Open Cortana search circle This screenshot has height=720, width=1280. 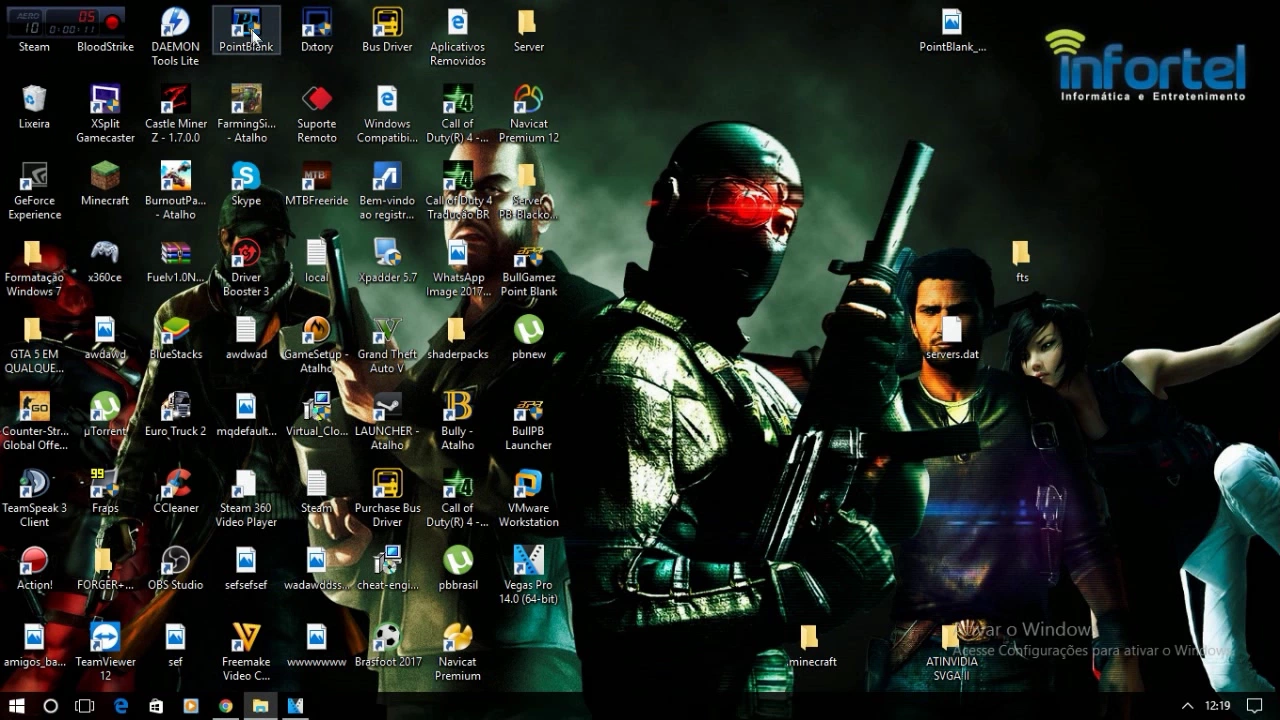click(x=51, y=706)
